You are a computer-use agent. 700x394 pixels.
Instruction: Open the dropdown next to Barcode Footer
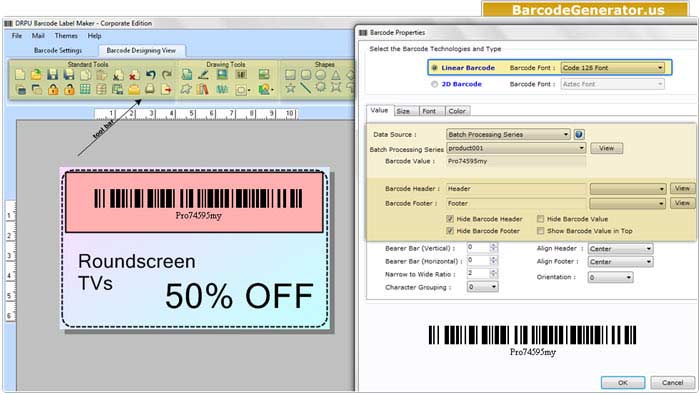(628, 203)
